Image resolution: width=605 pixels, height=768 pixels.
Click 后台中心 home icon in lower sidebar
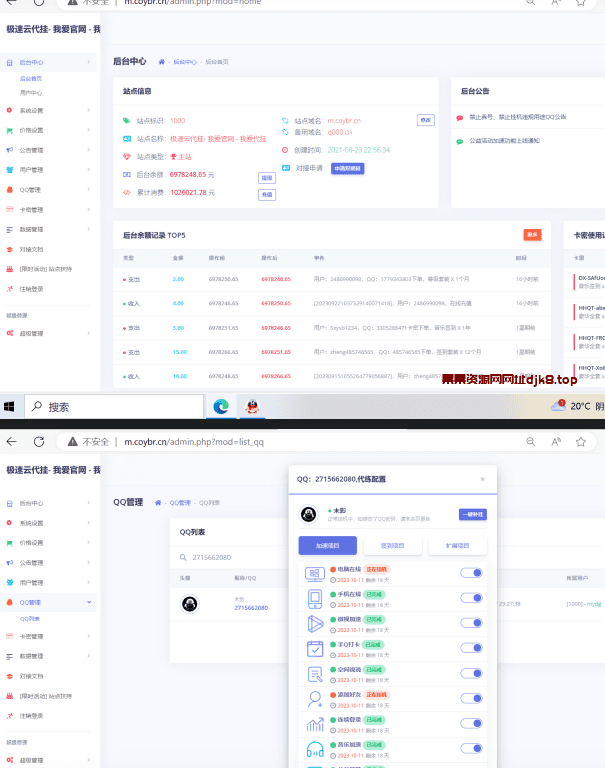pos(9,504)
